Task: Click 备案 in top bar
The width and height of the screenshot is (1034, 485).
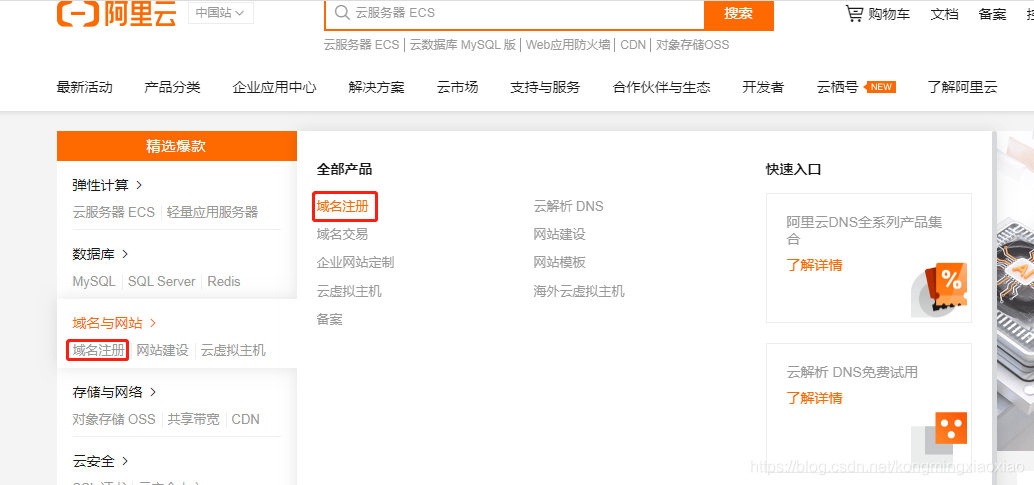Action: coord(992,14)
